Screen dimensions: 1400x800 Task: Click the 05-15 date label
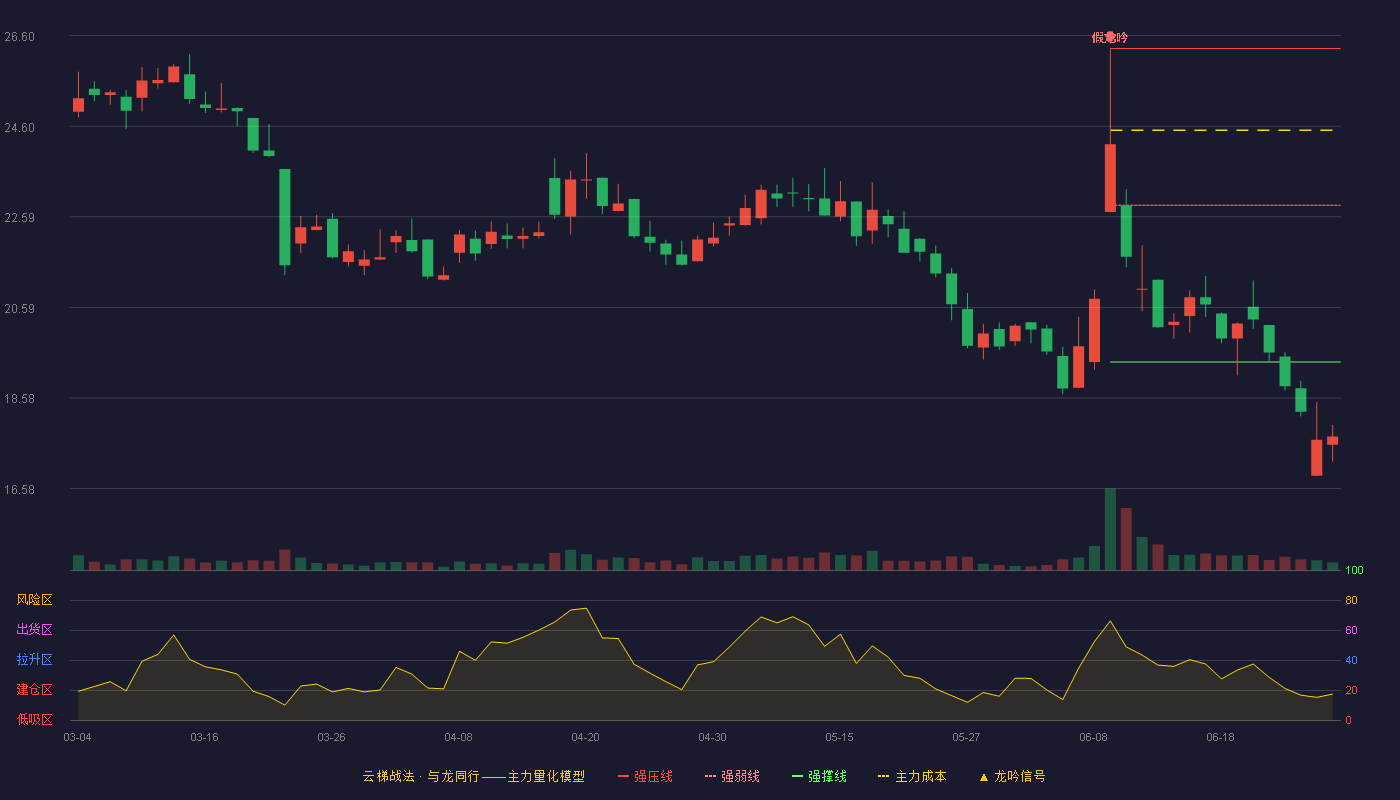click(x=839, y=737)
